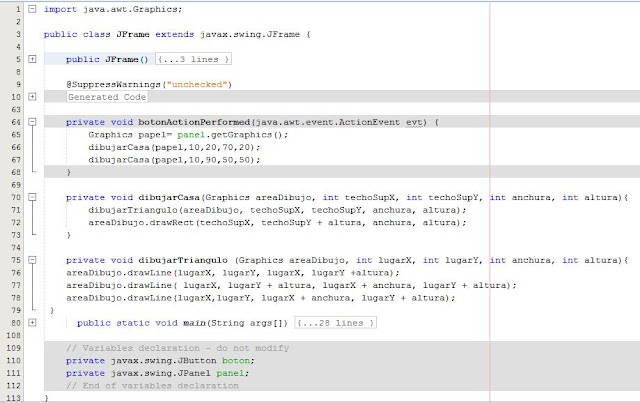
Task: Click 'import java.awt.Graphics;' on line 1
Action: pos(113,9)
